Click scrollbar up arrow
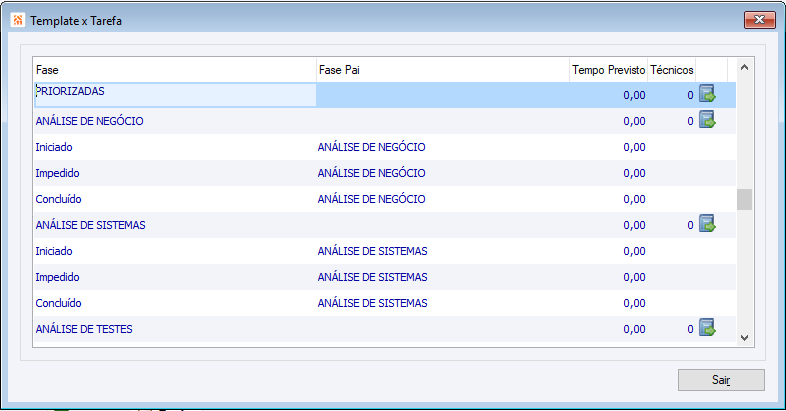Image resolution: width=786 pixels, height=411 pixels. pos(744,67)
